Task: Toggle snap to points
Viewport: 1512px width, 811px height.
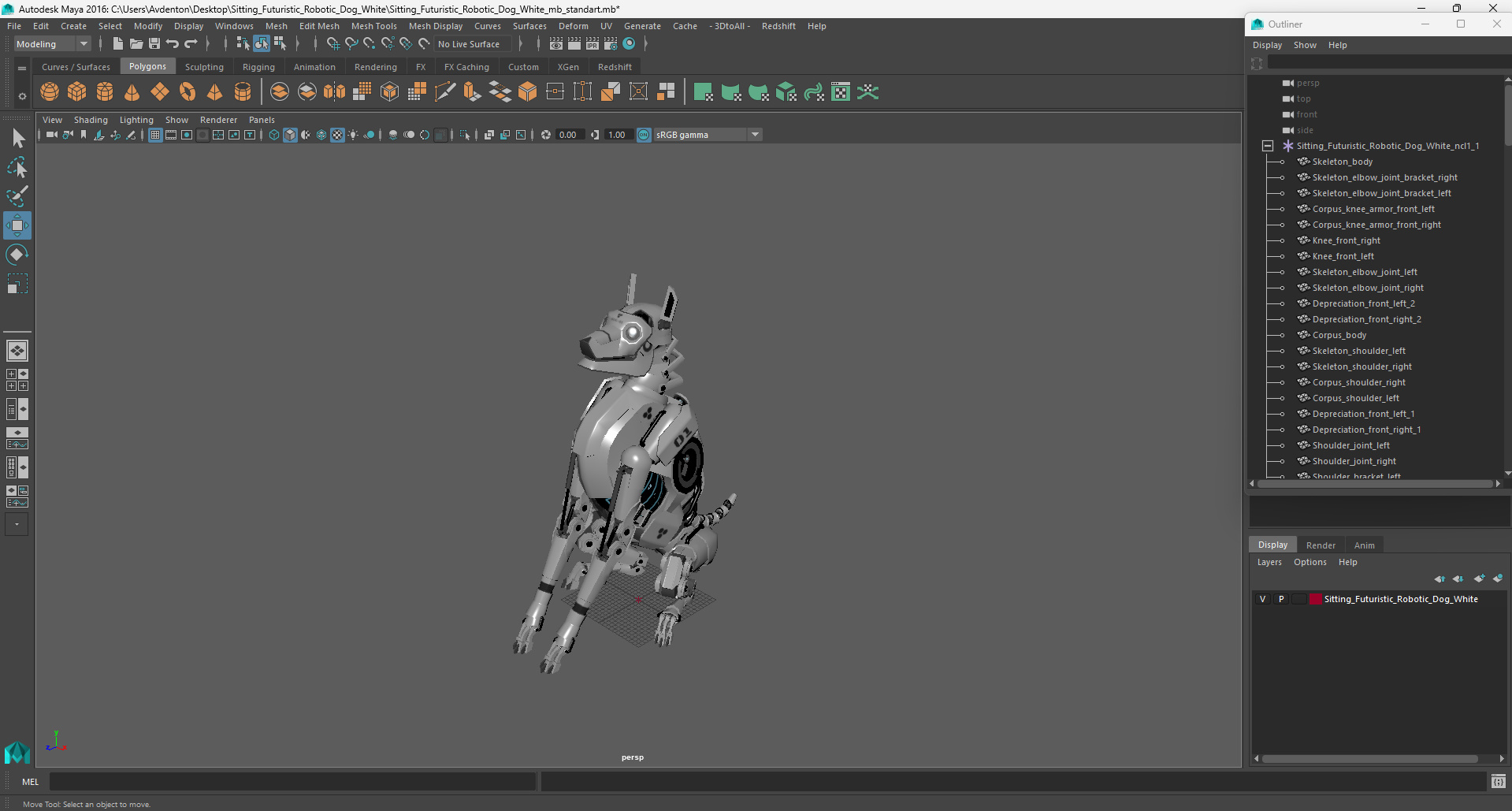Action: [x=370, y=44]
